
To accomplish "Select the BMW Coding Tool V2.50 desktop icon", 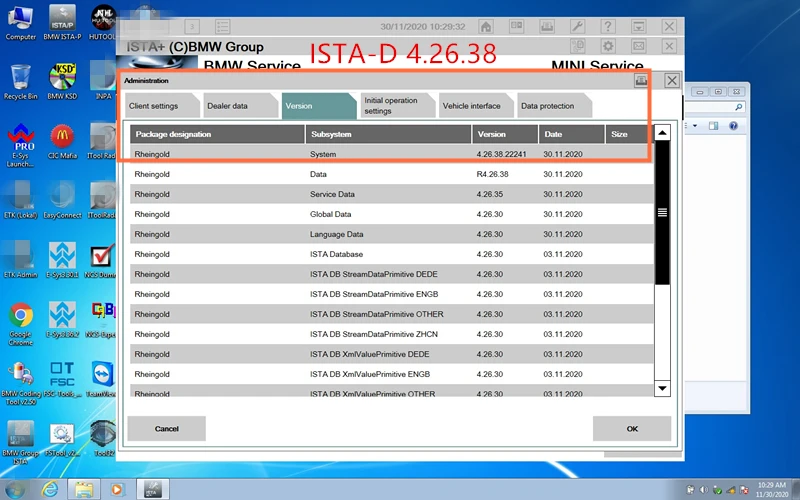I will tap(20, 384).
